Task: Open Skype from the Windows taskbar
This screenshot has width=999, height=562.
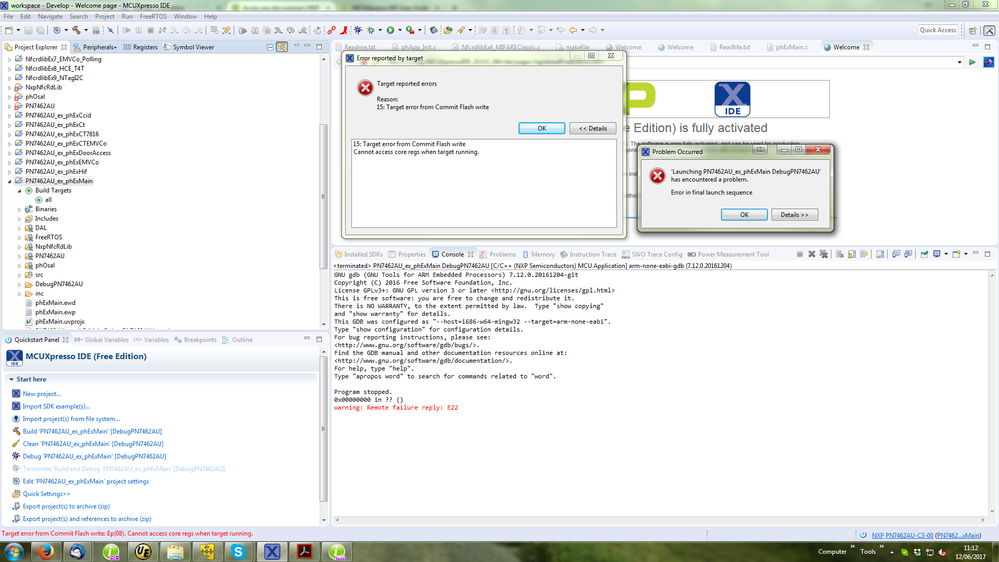Action: click(x=238, y=551)
